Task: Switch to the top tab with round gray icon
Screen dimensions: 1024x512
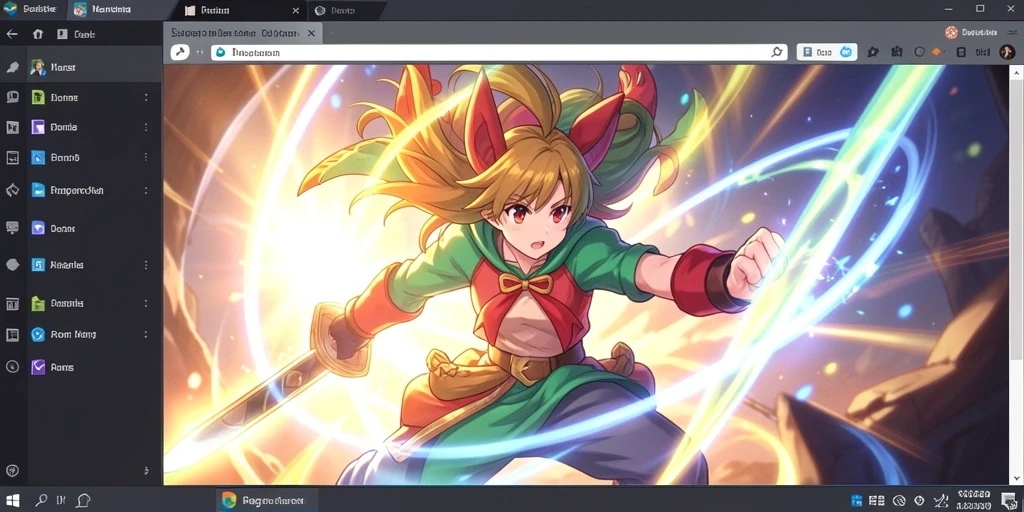Action: pos(346,10)
